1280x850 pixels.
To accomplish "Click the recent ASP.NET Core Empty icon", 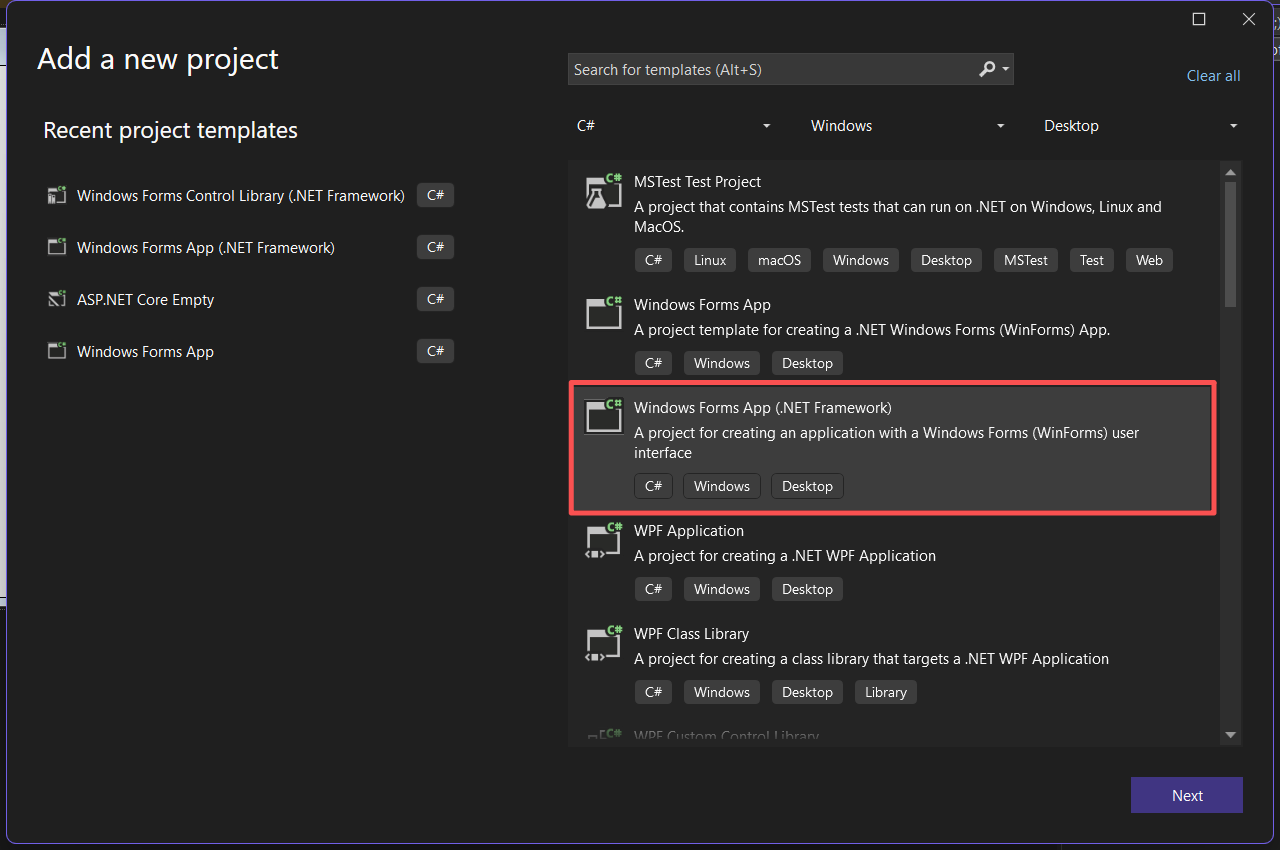I will click(57, 299).
